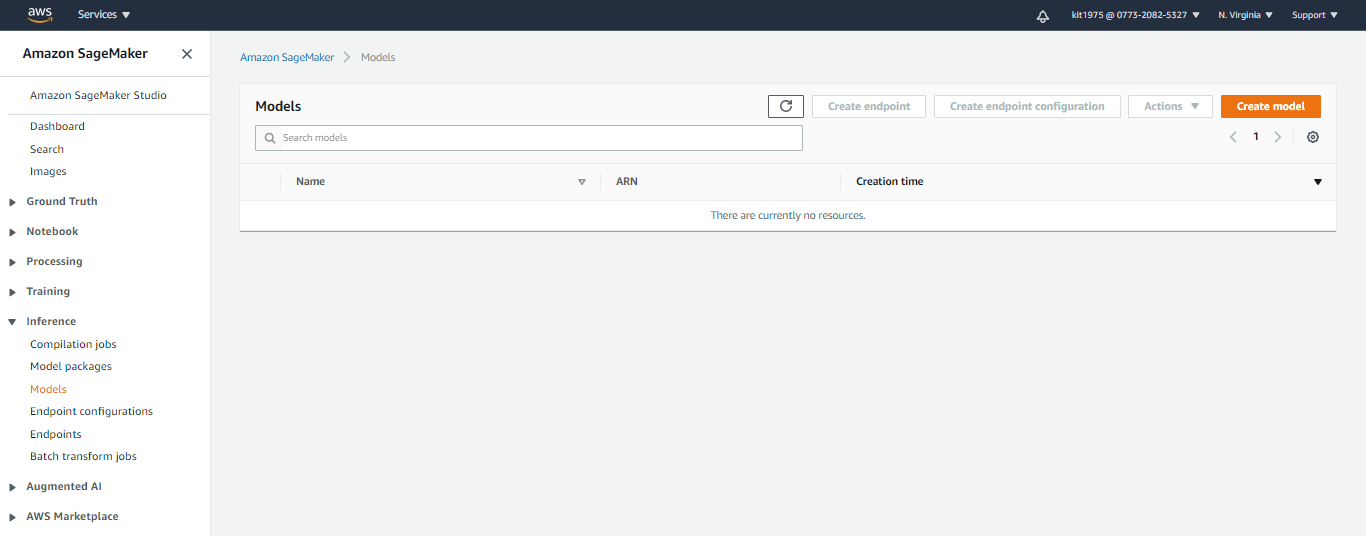Open Model packages
The width and height of the screenshot is (1366, 536).
pyautogui.click(x=71, y=366)
